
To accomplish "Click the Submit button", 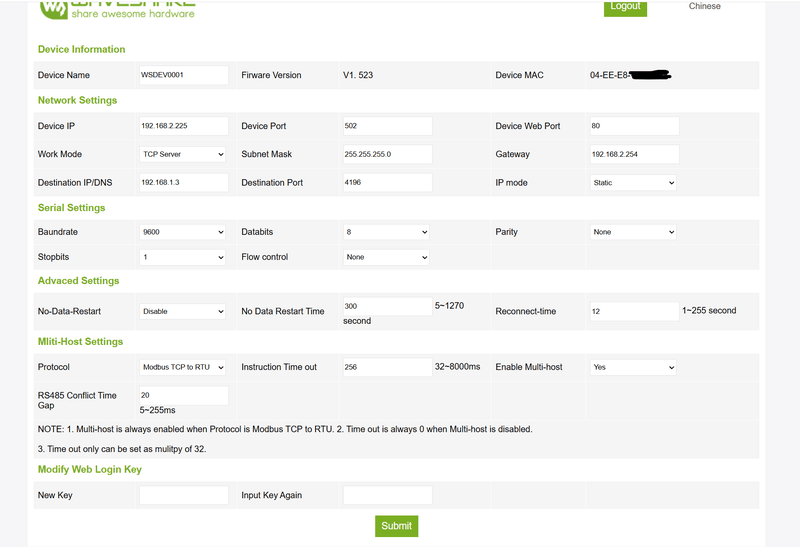I will coord(396,526).
